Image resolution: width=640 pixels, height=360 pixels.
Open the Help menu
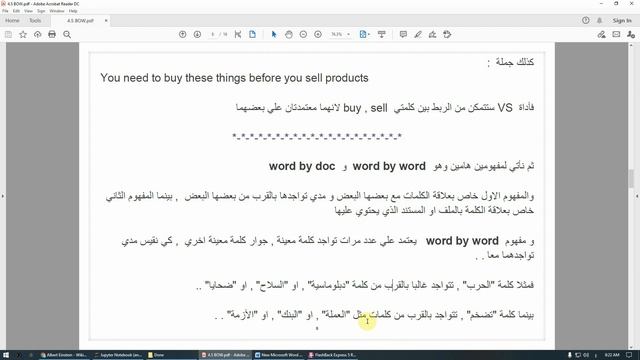pos(73,11)
